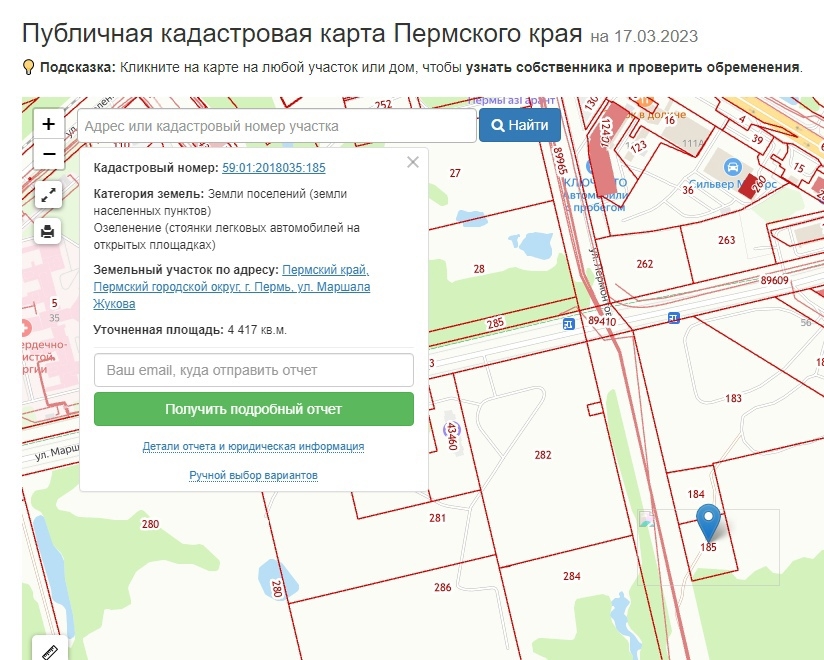The height and width of the screenshot is (660, 824).
Task: Select parcel 282 on the map
Action: pyautogui.click(x=543, y=455)
